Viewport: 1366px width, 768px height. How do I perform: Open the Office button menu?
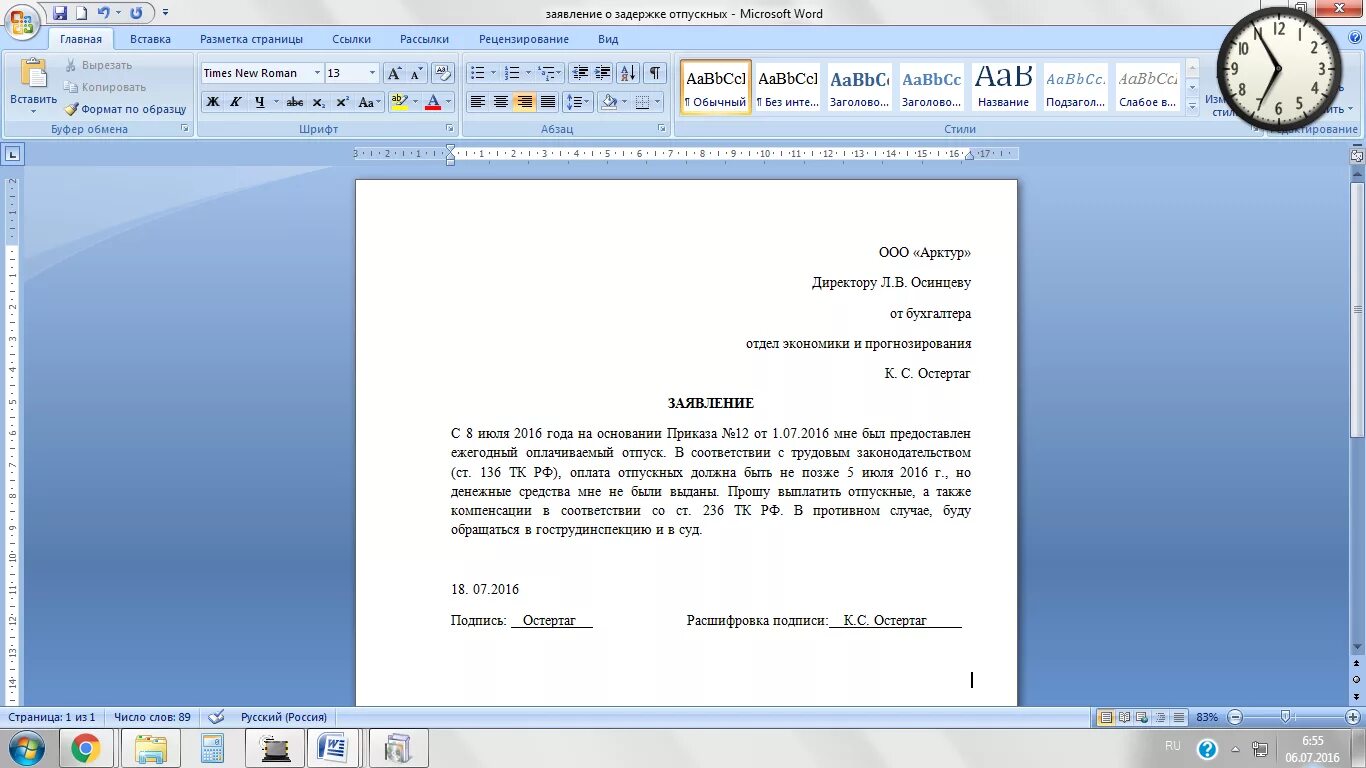[22, 22]
